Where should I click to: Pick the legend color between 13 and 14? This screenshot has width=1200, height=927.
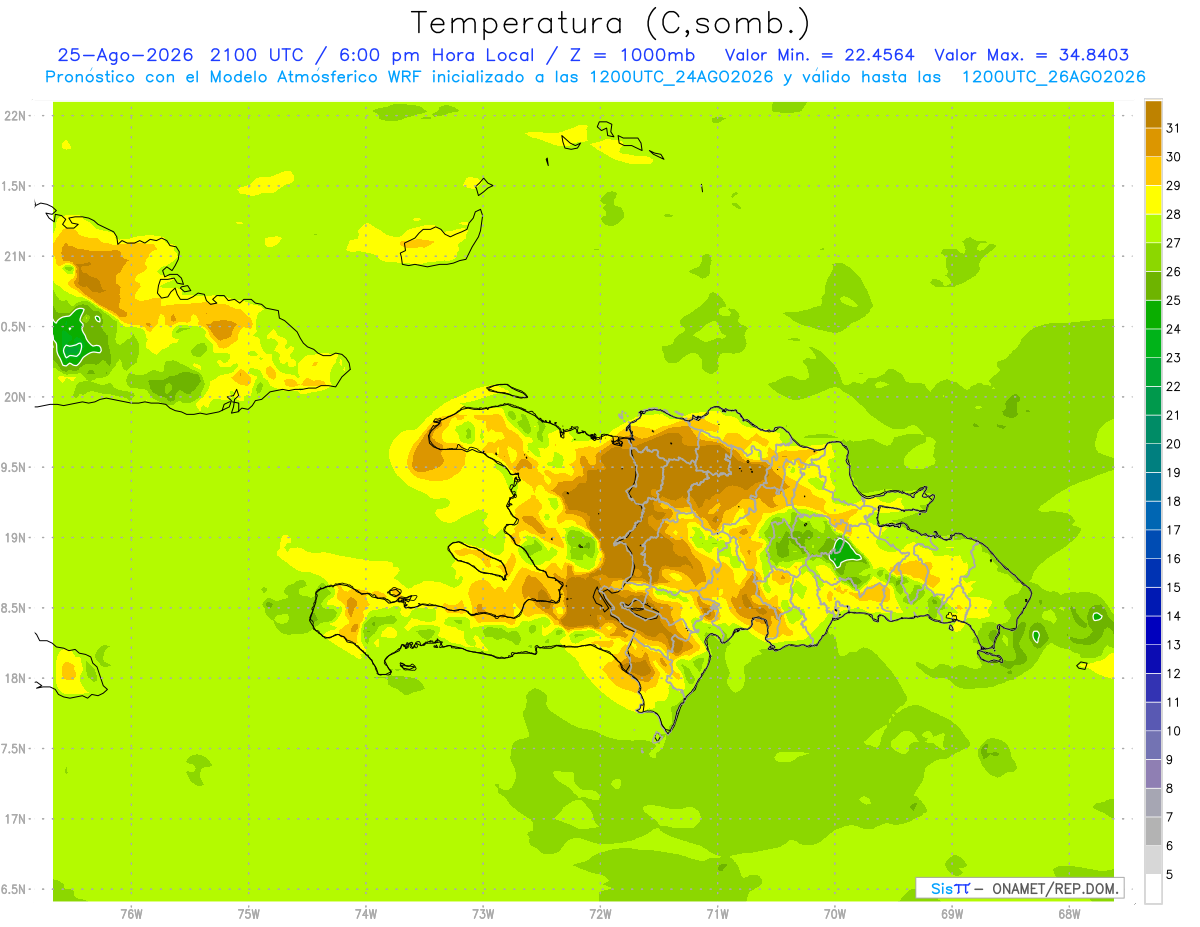1153,630
